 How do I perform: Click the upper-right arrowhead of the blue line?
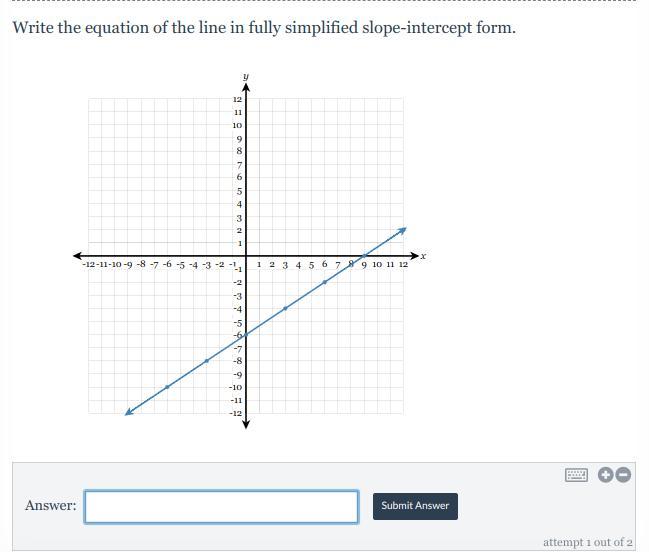click(x=403, y=230)
